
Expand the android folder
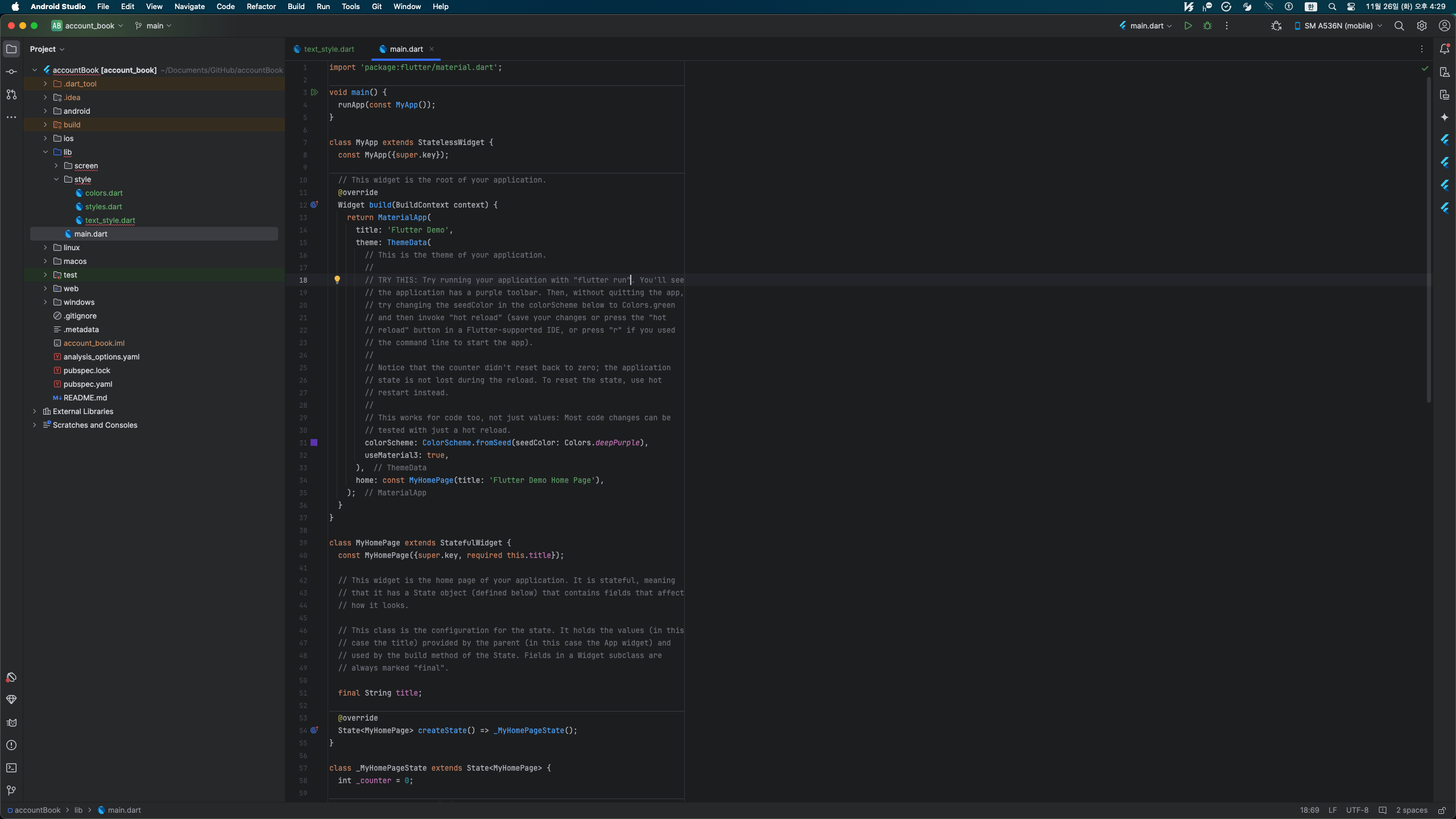45,111
